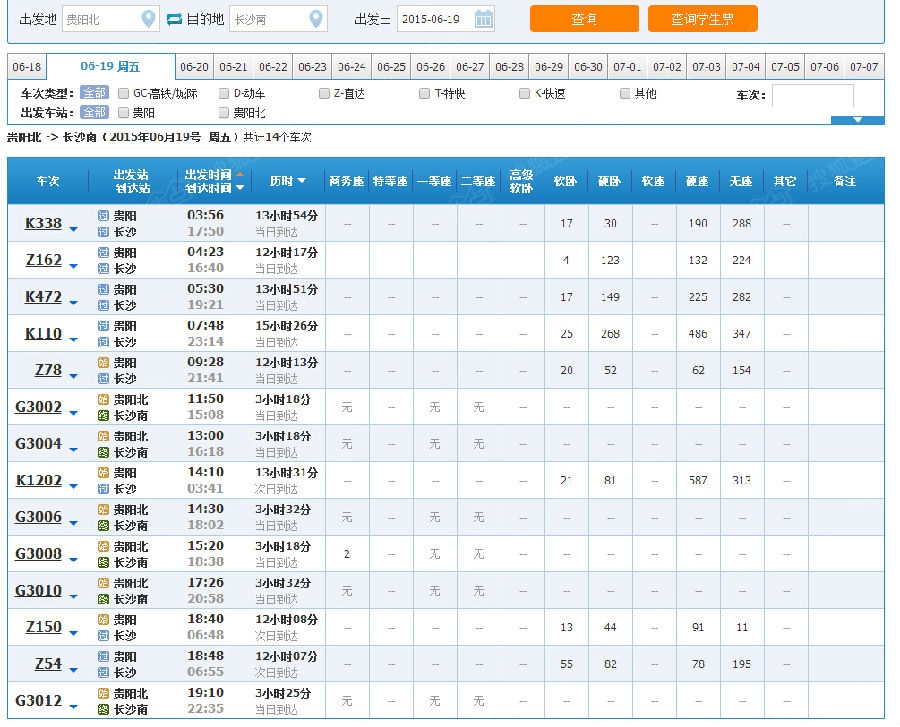Click origin-station icon in K338 row

[x=103, y=216]
